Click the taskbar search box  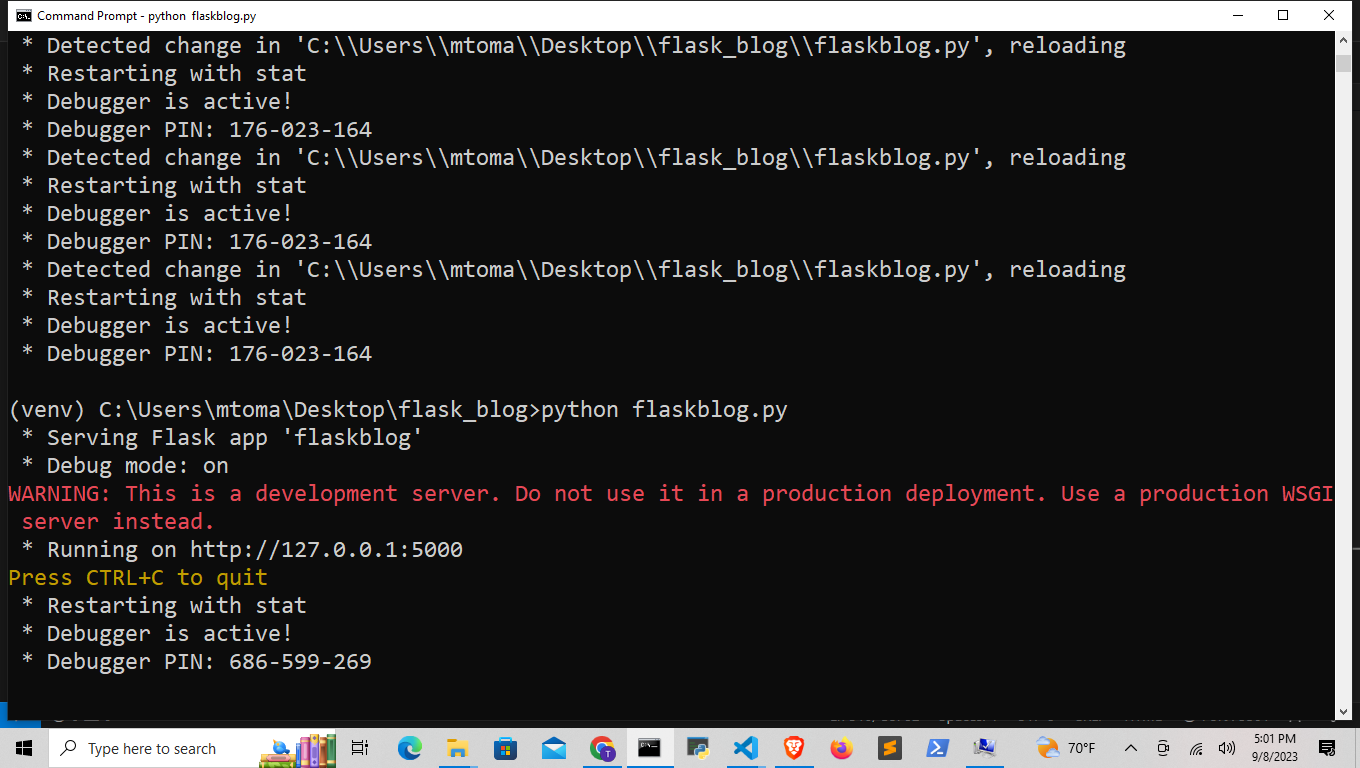[193, 748]
